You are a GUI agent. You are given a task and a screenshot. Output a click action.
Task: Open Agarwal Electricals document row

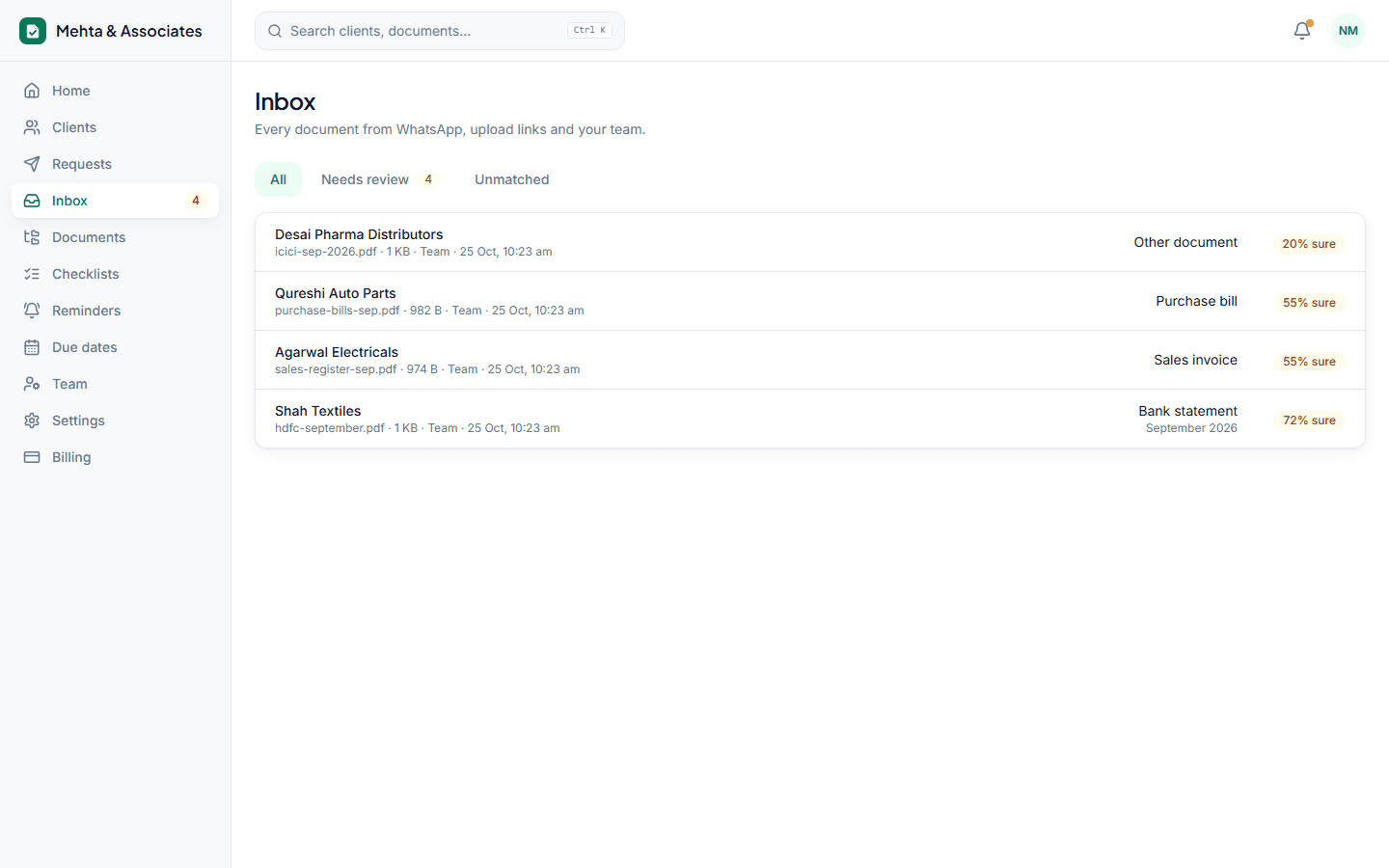coord(810,360)
